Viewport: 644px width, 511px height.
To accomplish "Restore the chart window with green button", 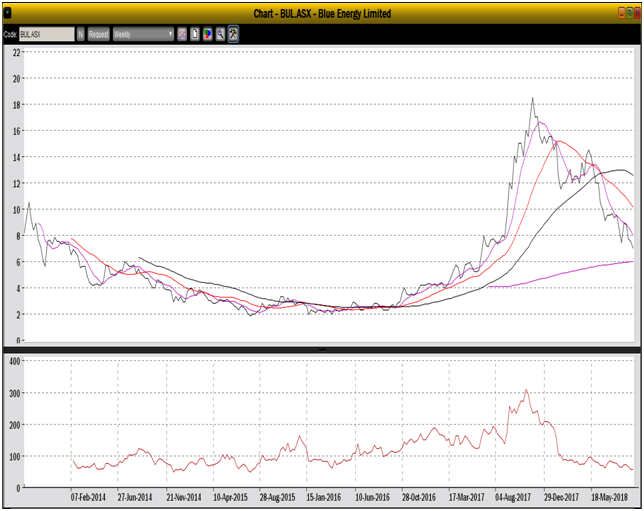I will [630, 13].
